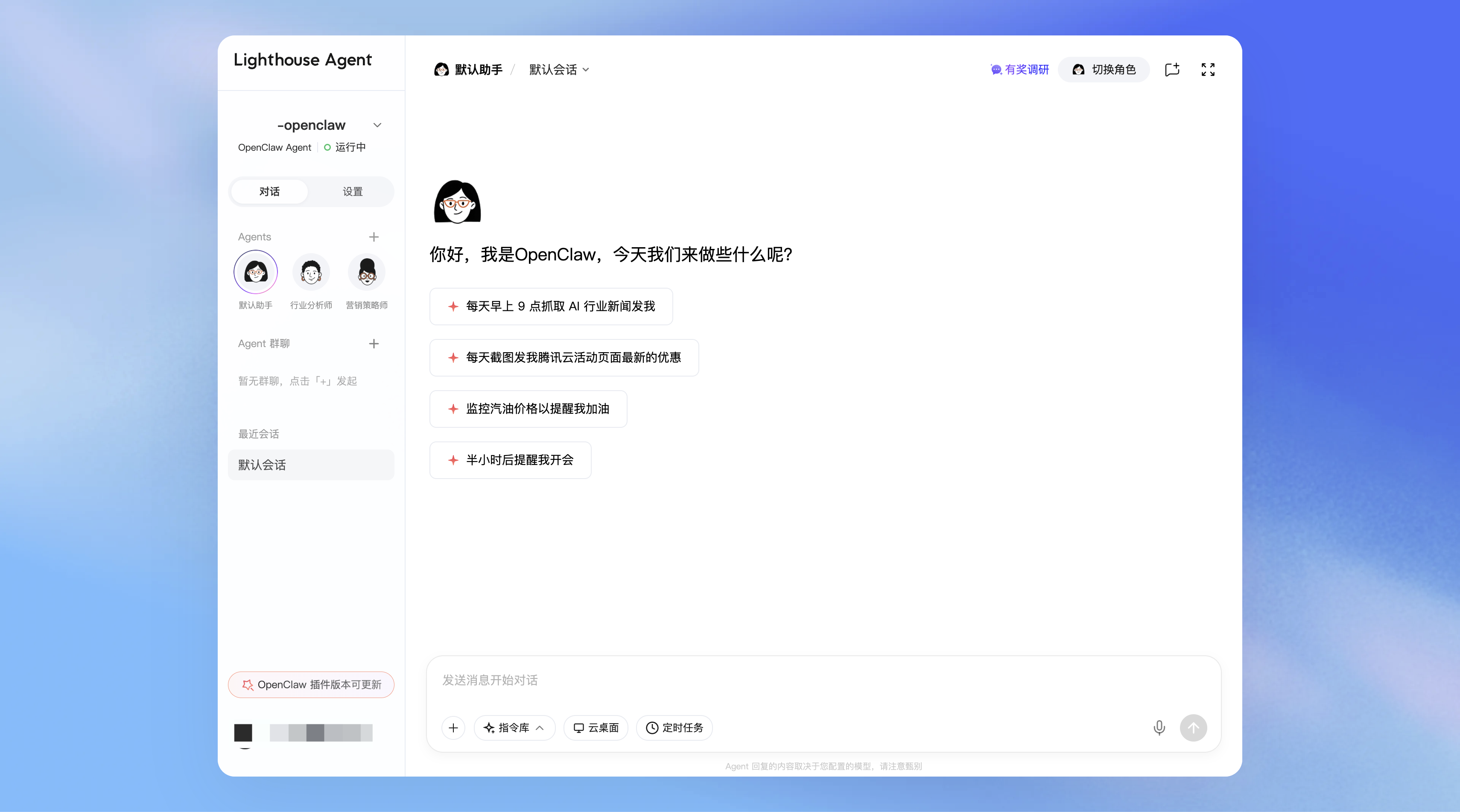The image size is (1460, 812).
Task: Open the 默认会话 item in recent conversations
Action: click(311, 464)
